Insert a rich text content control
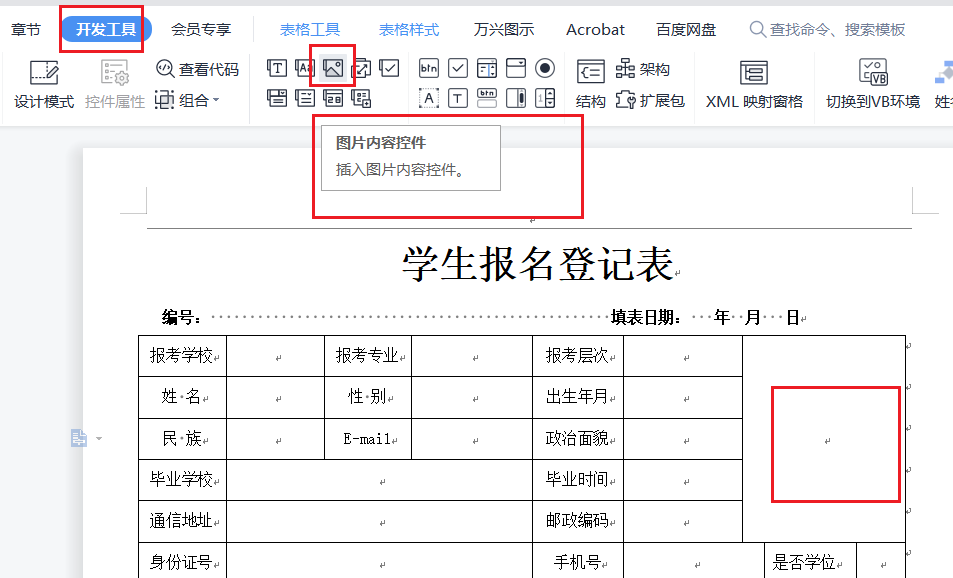The height and width of the screenshot is (578, 953). [x=277, y=69]
